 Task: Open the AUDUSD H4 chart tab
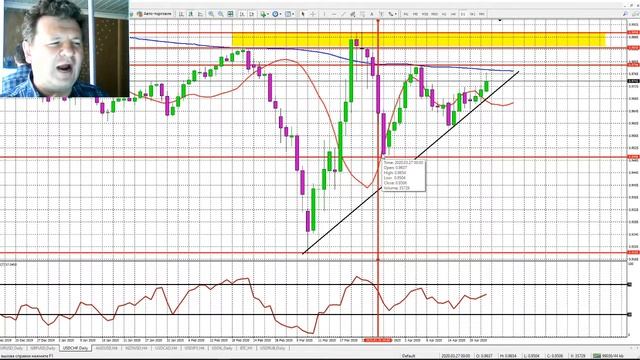(106, 348)
